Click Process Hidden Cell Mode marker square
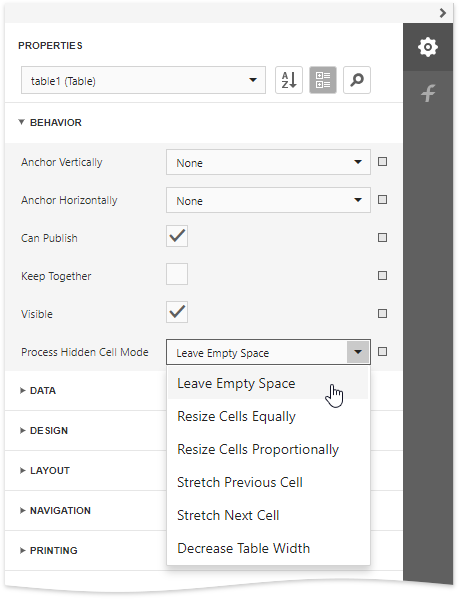Viewport: 459px width, 599px height. click(x=382, y=351)
